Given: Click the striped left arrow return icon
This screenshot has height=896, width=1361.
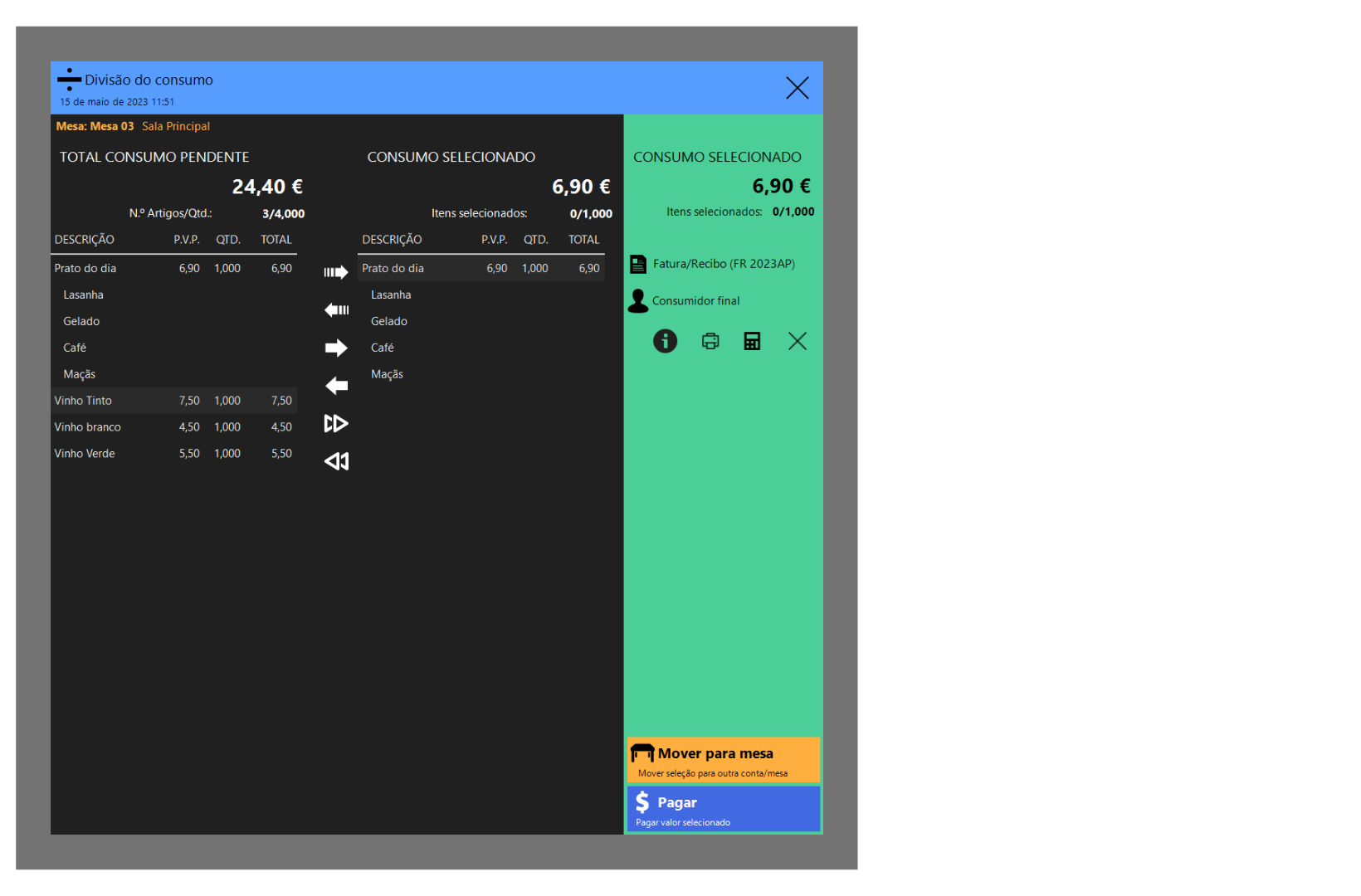Looking at the screenshot, I should click(x=336, y=310).
